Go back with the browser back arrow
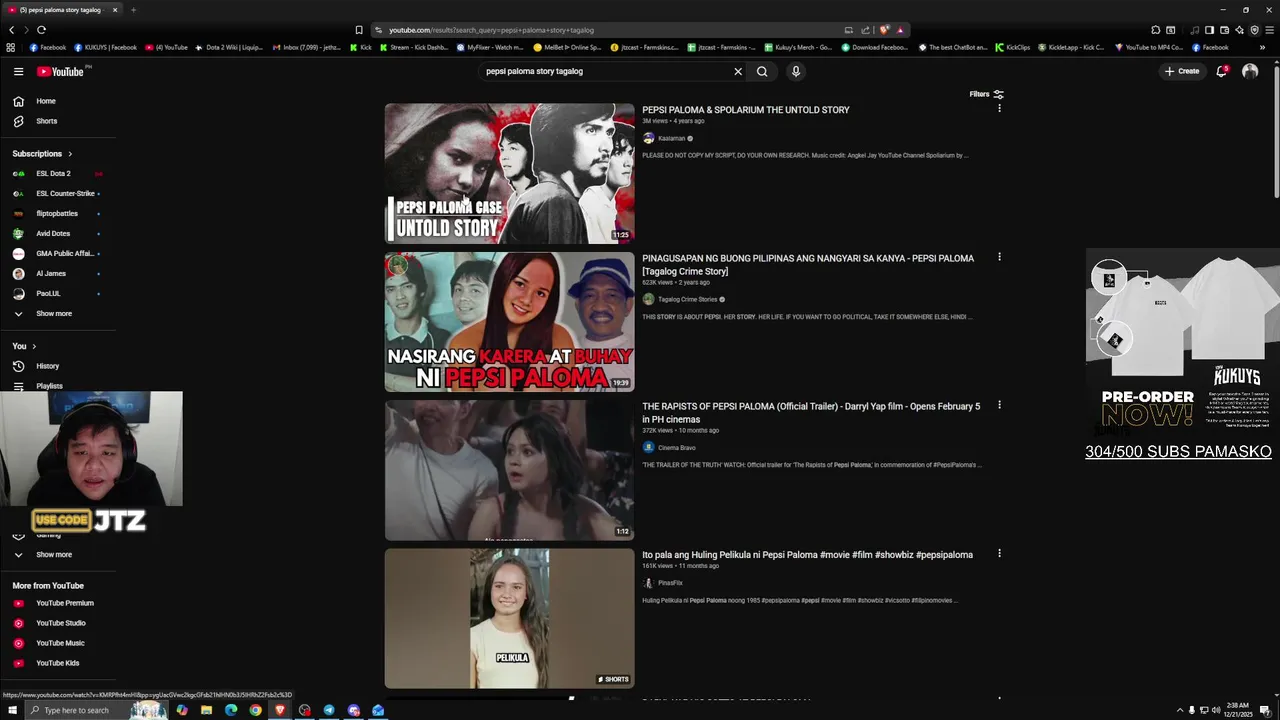Screen dimensions: 1280x720 (11, 30)
